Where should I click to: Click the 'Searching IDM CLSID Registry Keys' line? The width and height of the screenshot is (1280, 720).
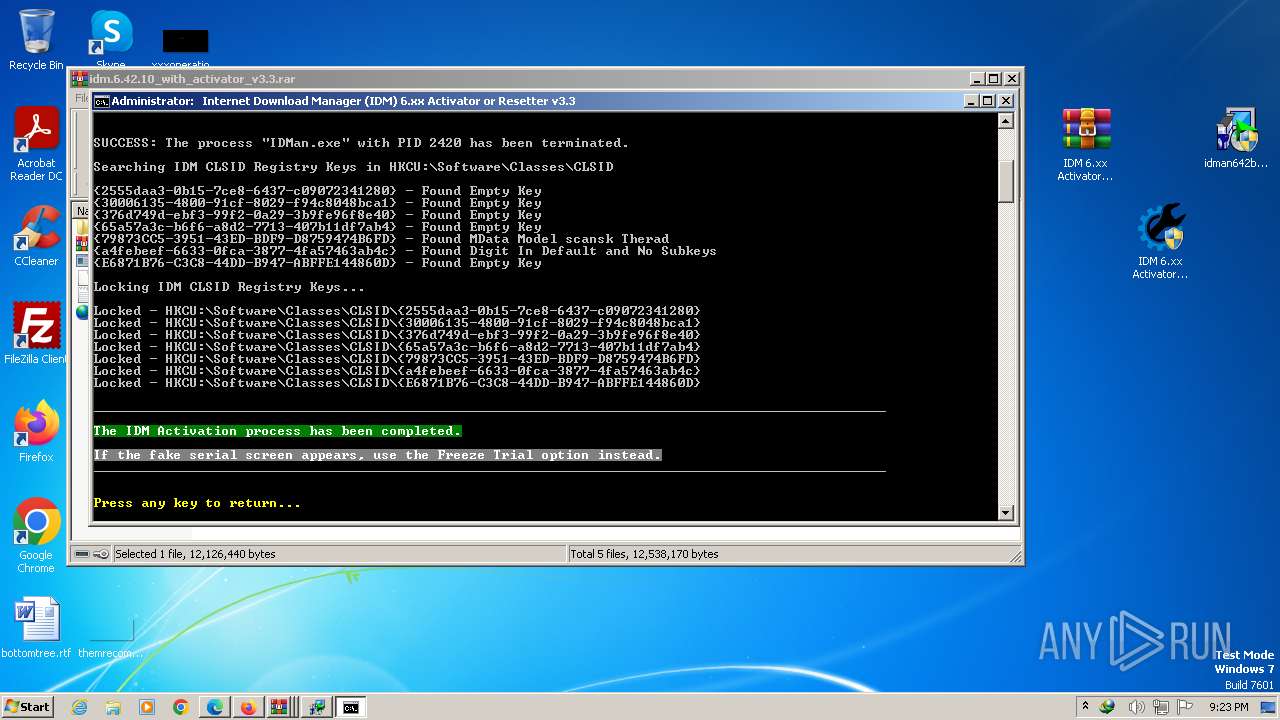[x=353, y=167]
